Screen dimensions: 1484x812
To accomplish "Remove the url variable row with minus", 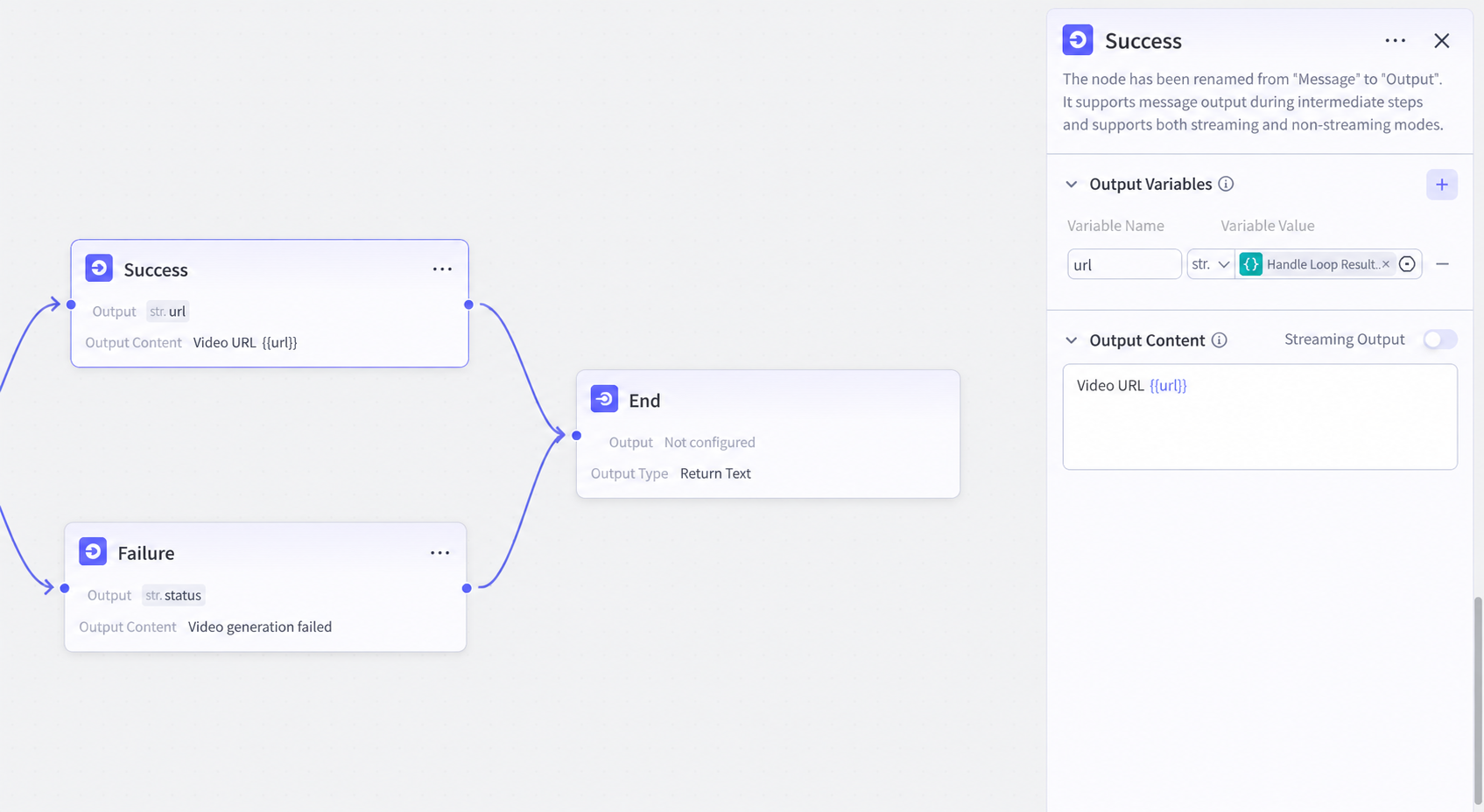I will tap(1442, 264).
